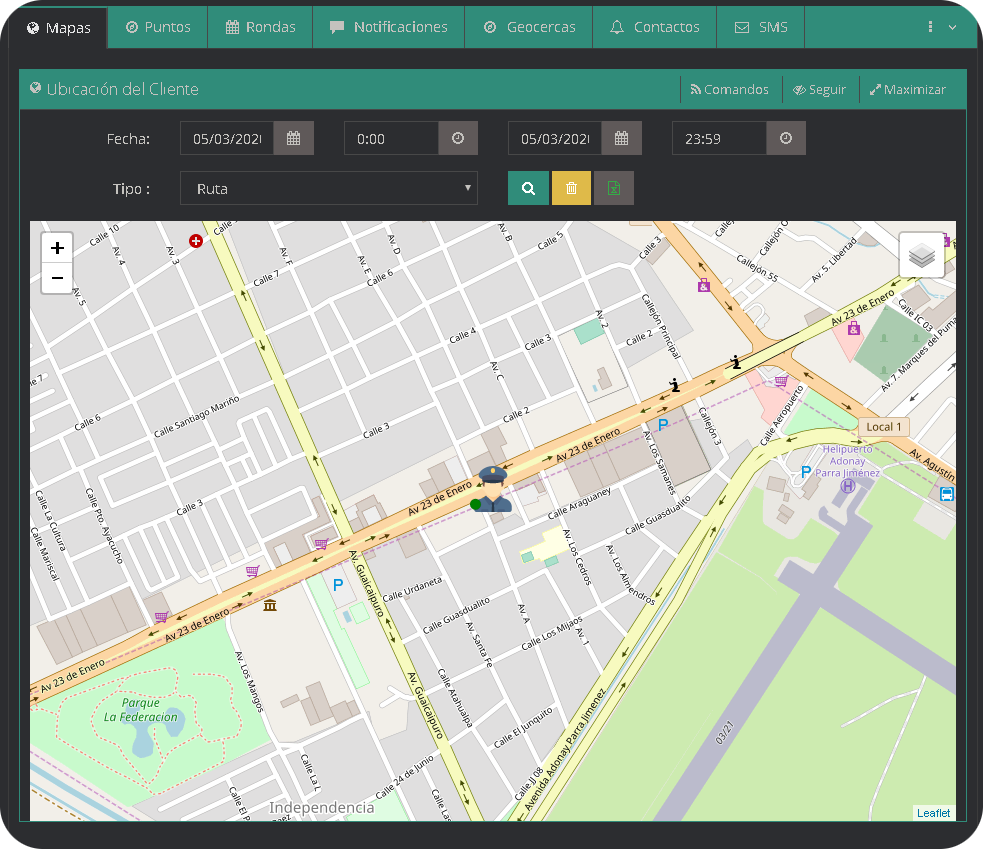Click the police officer marker on map
983x849 pixels.
(x=493, y=489)
